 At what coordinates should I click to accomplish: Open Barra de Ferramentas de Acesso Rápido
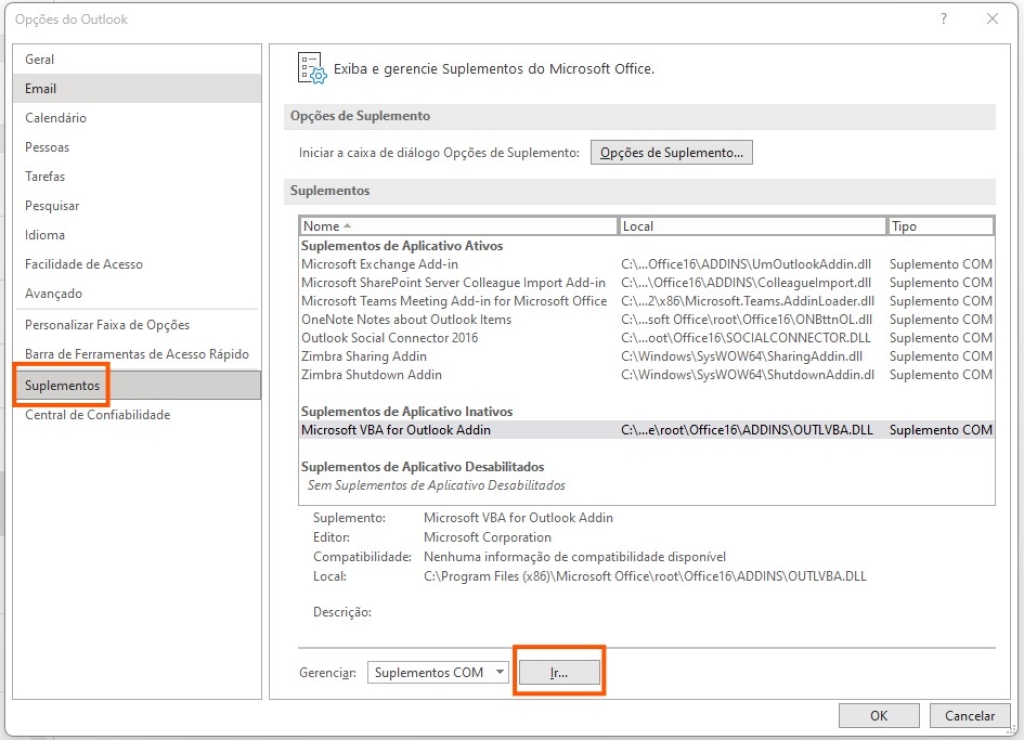point(137,354)
